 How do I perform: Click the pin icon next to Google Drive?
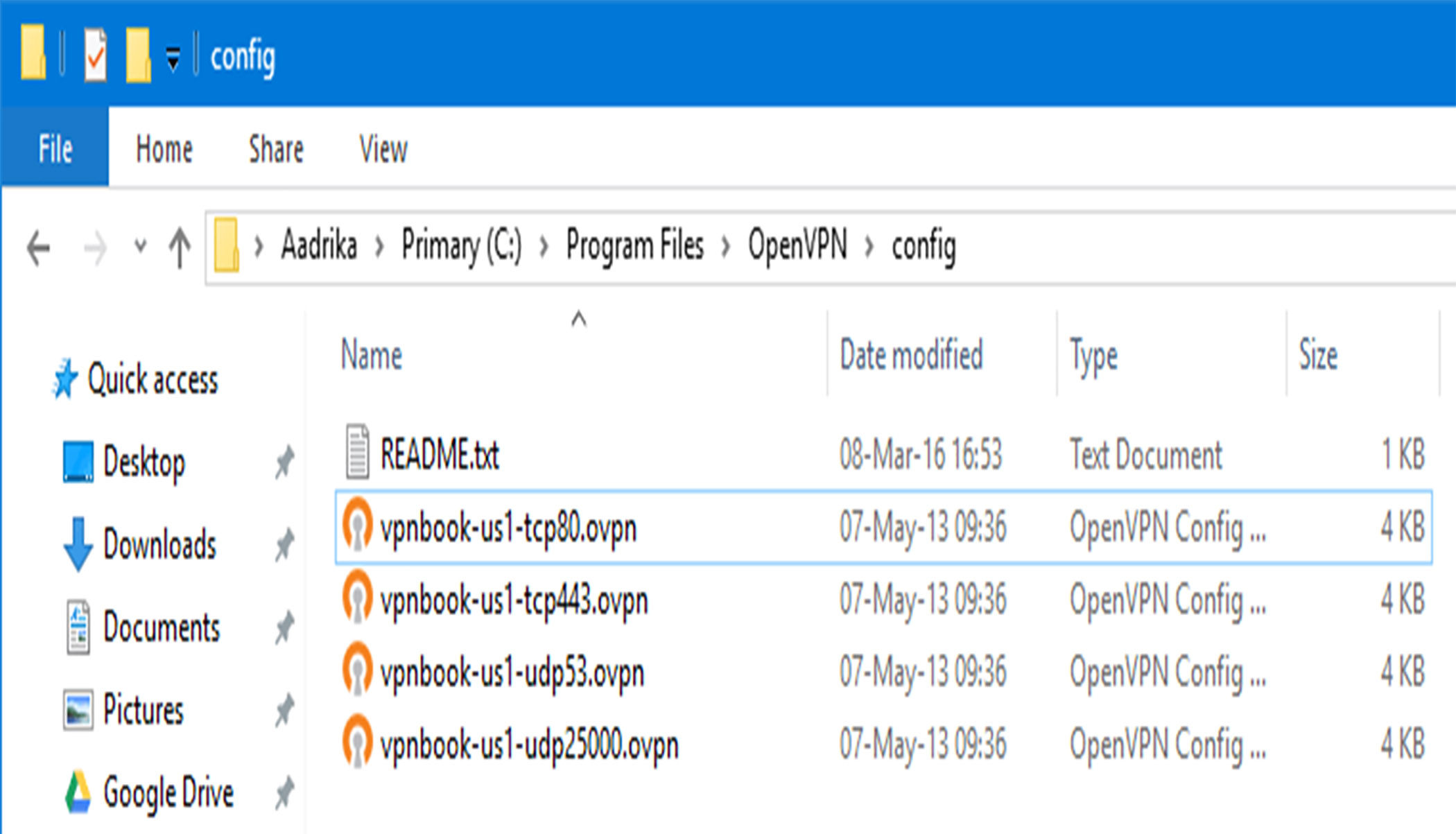pos(284,793)
